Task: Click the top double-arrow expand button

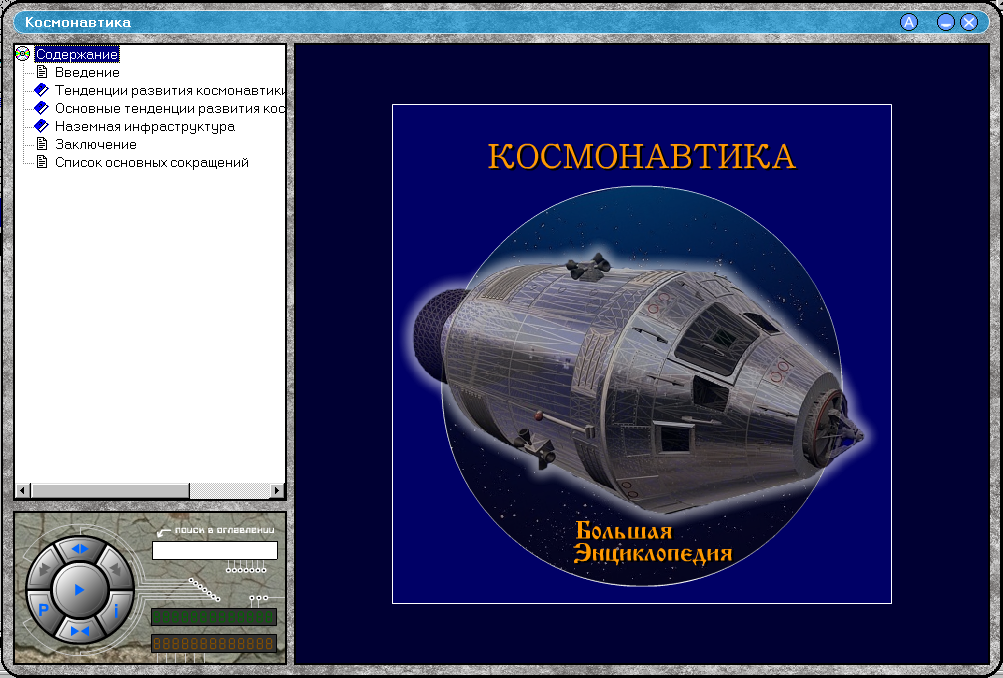Action: tap(80, 549)
